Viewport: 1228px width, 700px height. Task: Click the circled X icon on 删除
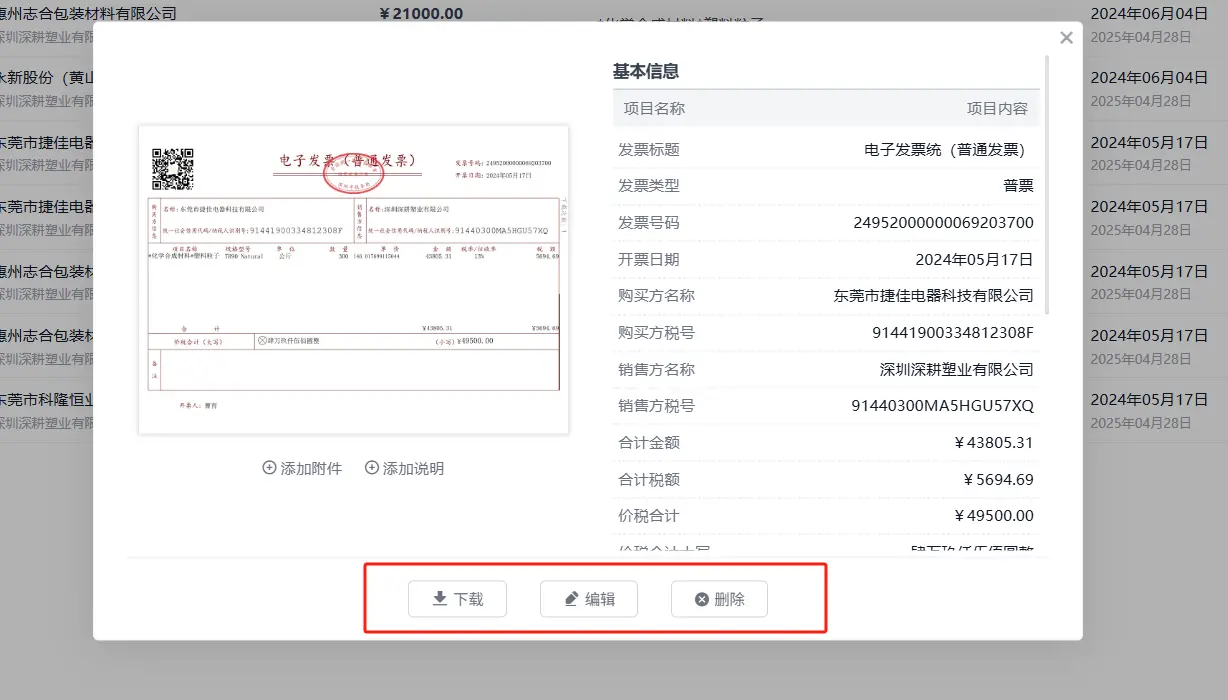pyautogui.click(x=702, y=599)
